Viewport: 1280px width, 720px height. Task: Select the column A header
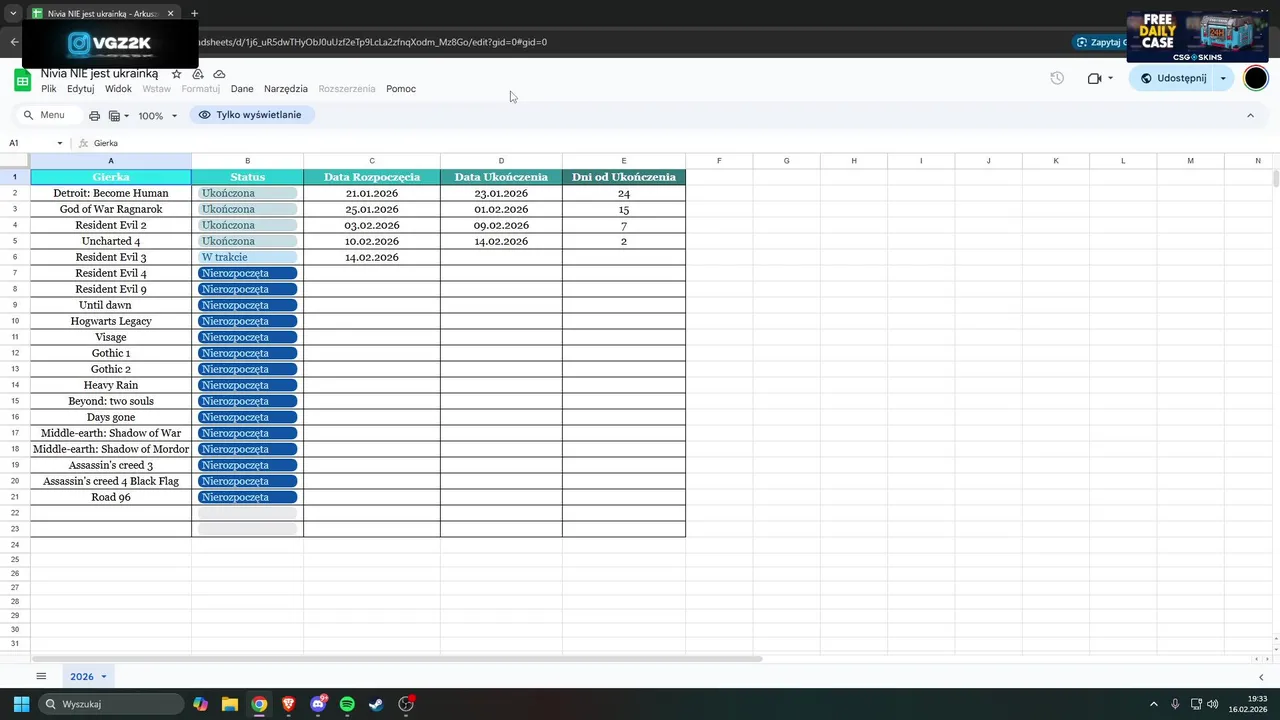[x=111, y=160]
